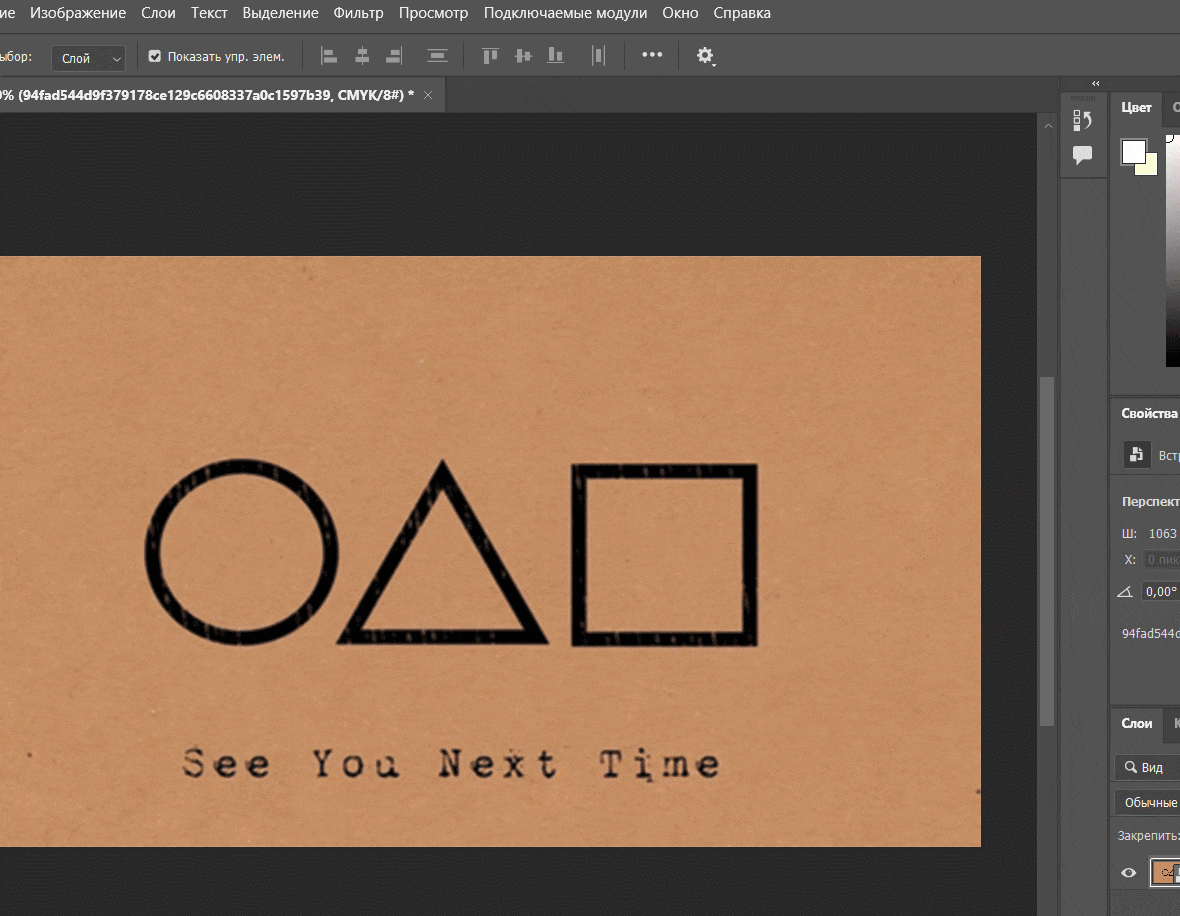Click the width value 1063
Screen dimensions: 1180x916
click(1163, 533)
